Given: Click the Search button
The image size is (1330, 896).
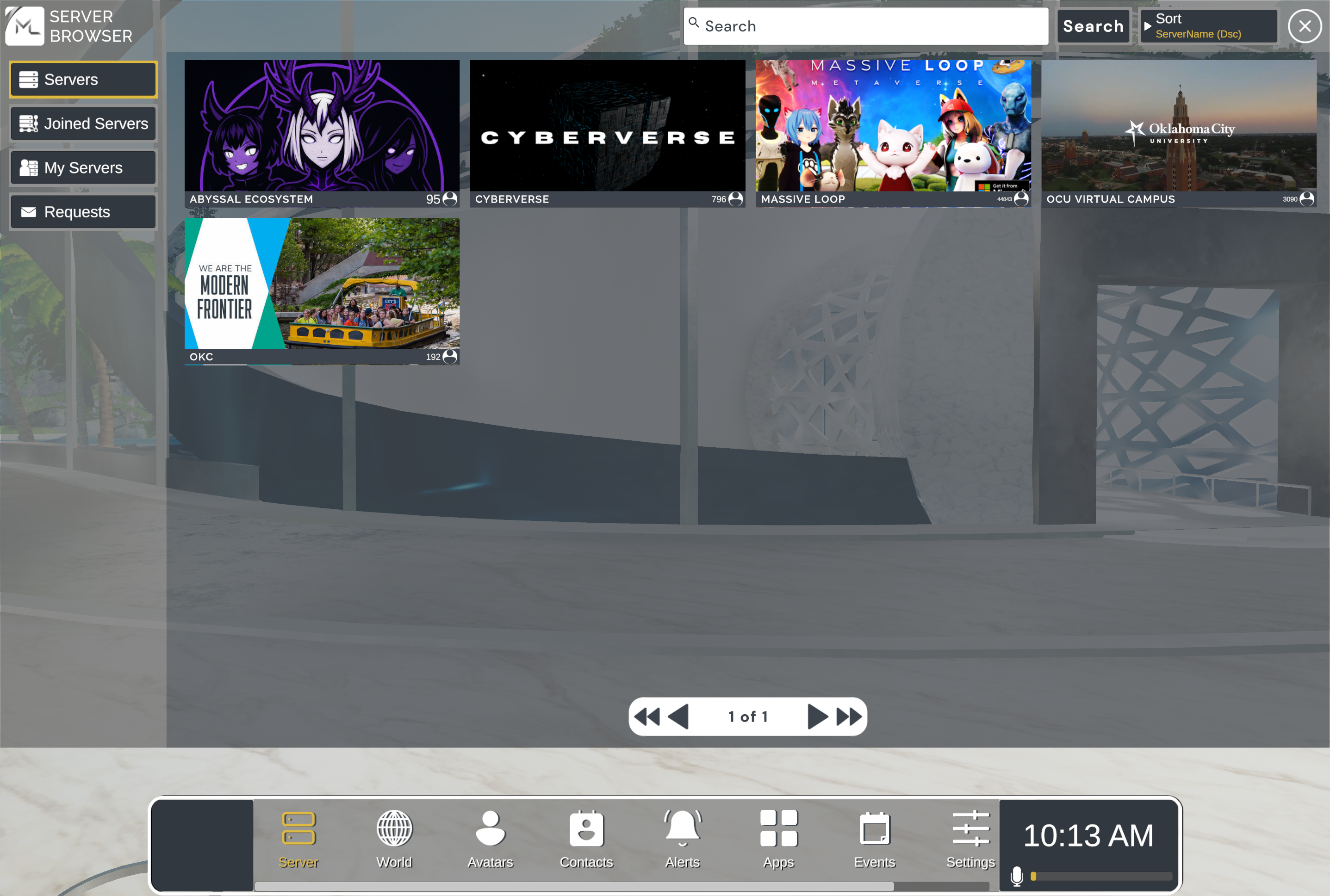Looking at the screenshot, I should click(1094, 26).
